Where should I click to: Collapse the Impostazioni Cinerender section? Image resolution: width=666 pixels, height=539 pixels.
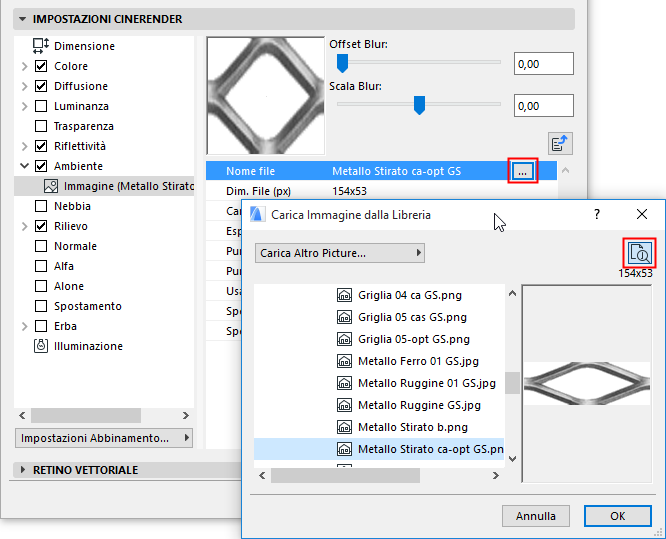(x=23, y=19)
